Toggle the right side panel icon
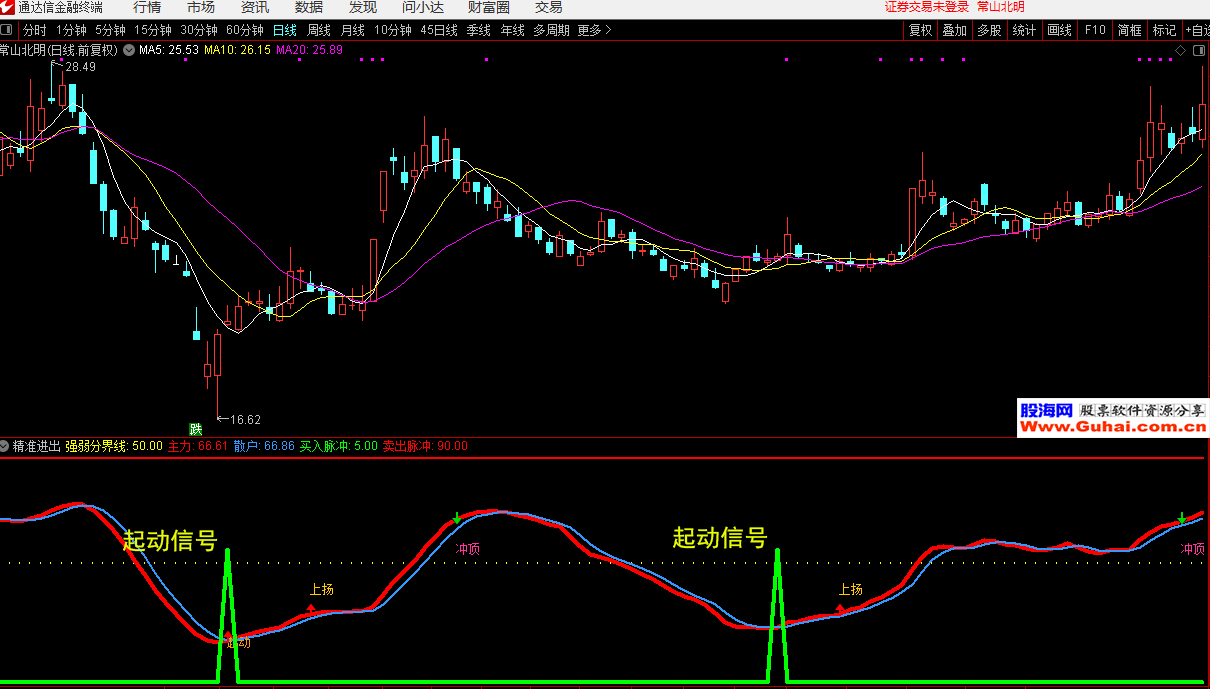 (1200, 49)
